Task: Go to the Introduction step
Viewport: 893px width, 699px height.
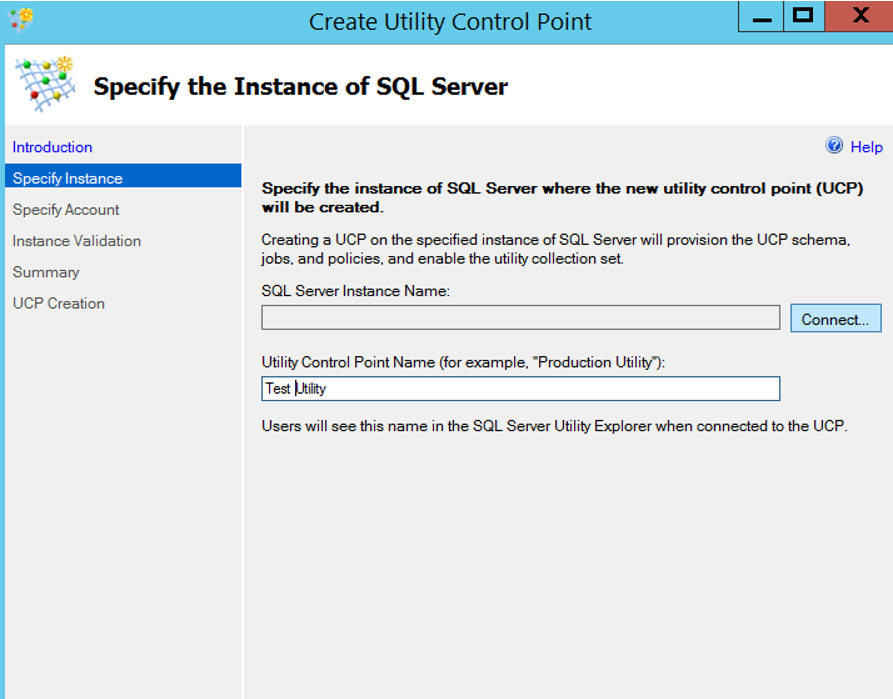Action: click(52, 147)
